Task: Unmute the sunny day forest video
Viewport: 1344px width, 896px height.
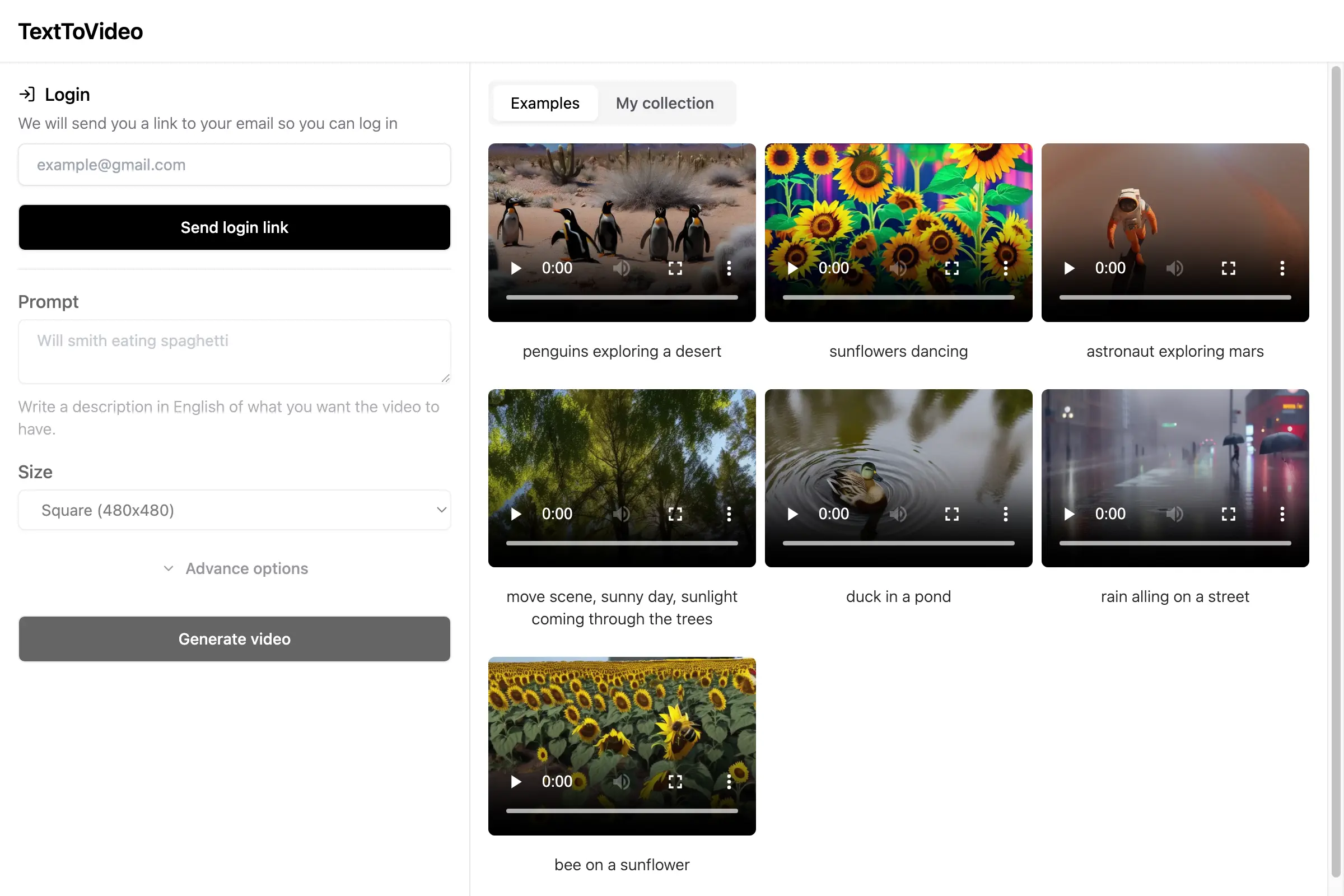Action: click(x=622, y=514)
